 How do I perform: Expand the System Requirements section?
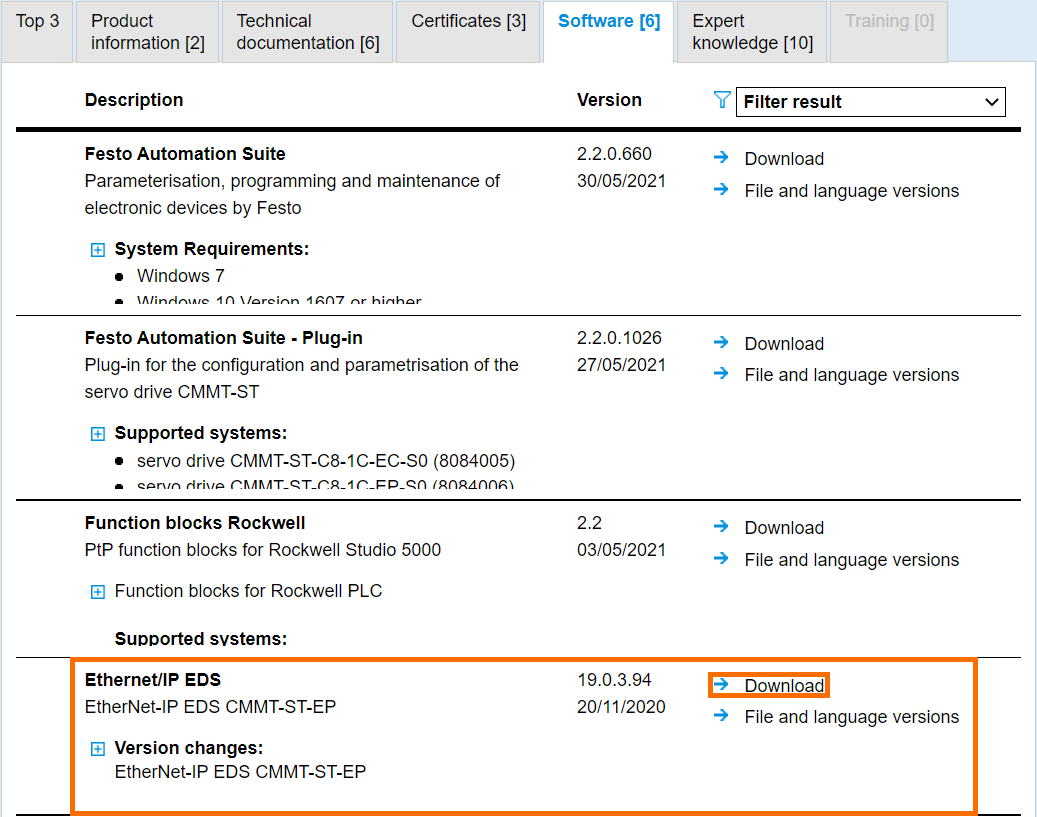click(97, 250)
